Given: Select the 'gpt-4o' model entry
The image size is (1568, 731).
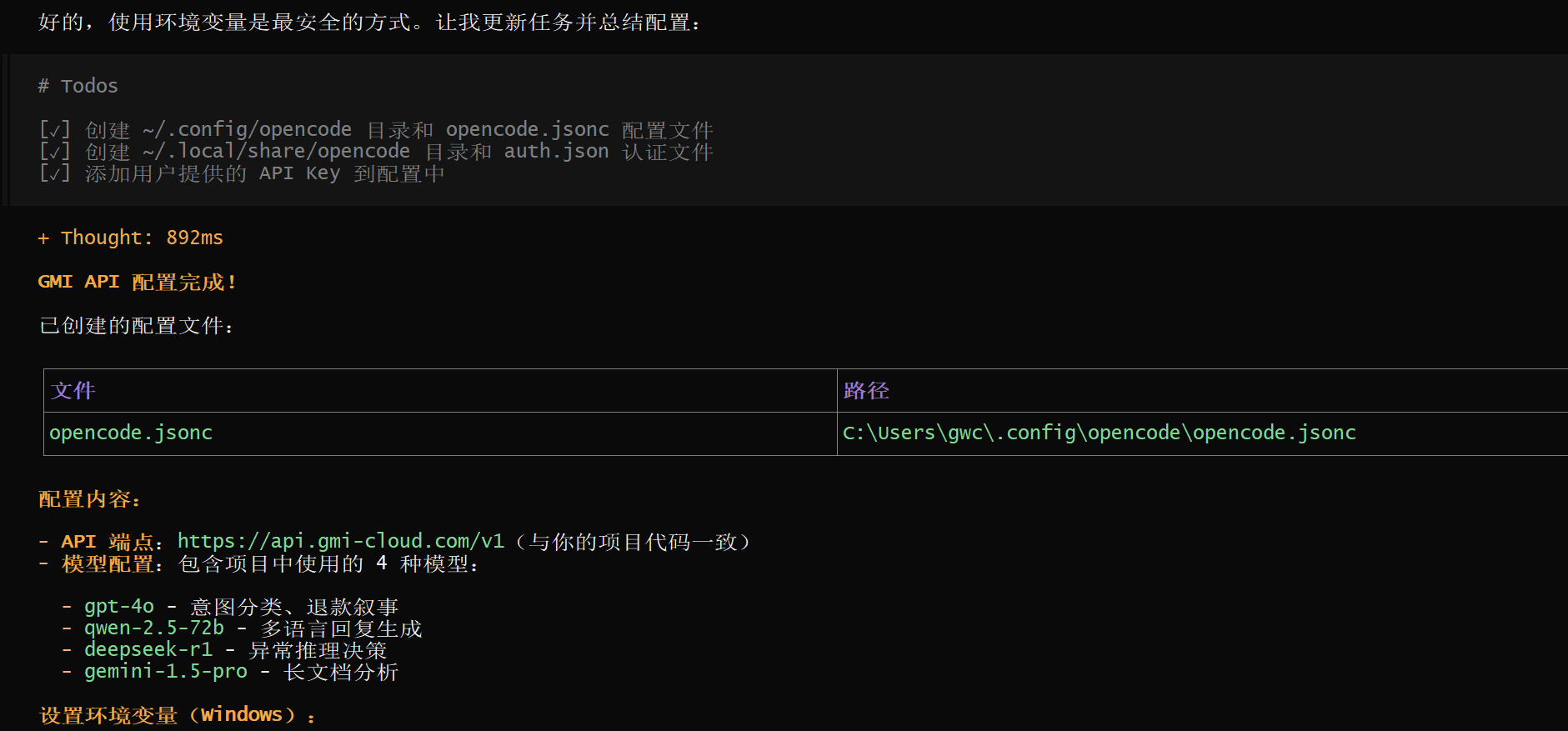Looking at the screenshot, I should pyautogui.click(x=119, y=607).
